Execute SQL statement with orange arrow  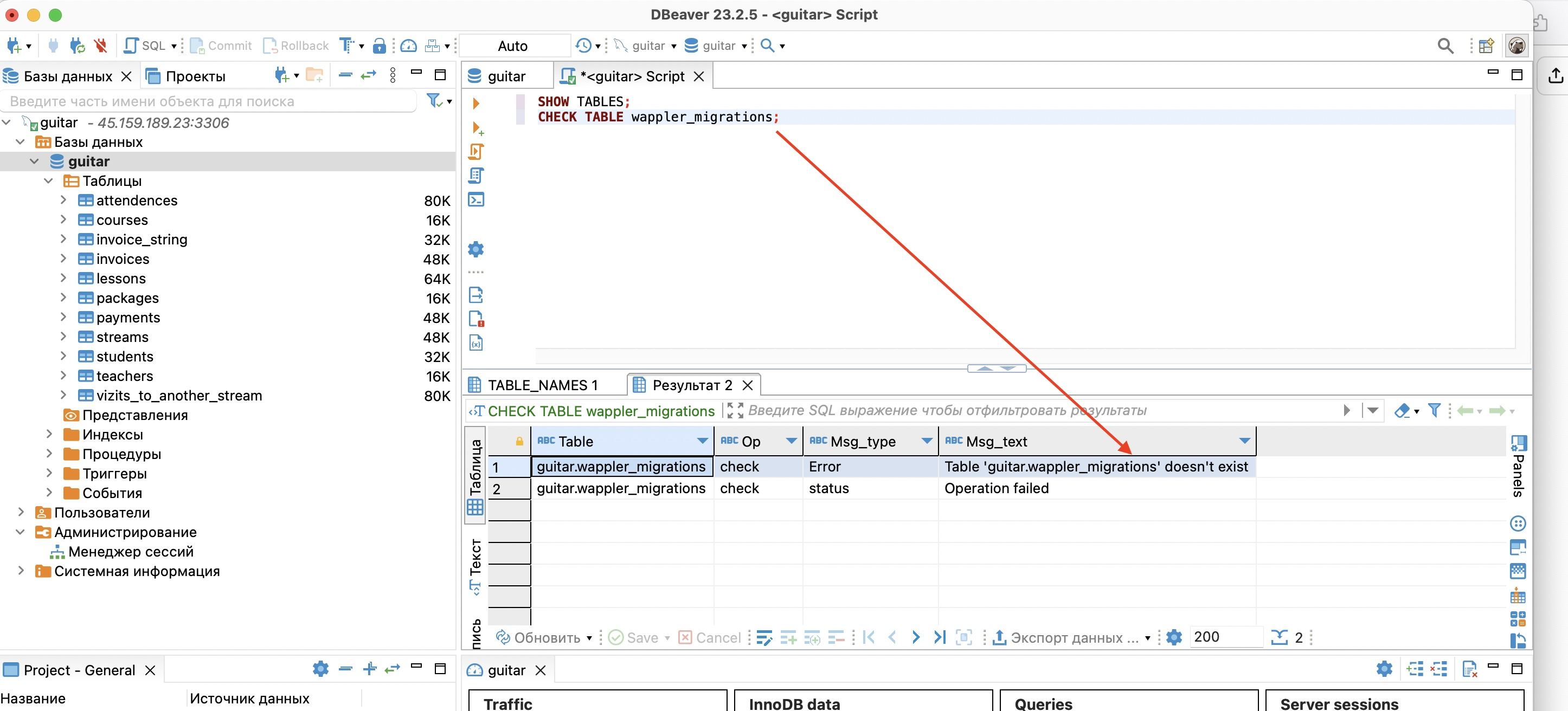click(x=476, y=104)
